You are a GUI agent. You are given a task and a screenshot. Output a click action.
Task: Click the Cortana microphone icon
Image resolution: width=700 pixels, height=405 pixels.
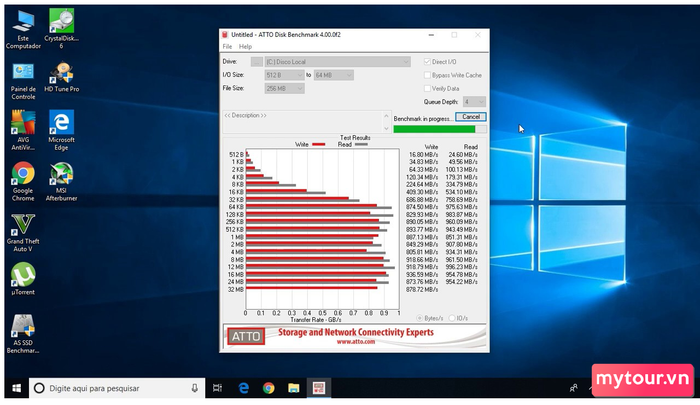[195, 388]
